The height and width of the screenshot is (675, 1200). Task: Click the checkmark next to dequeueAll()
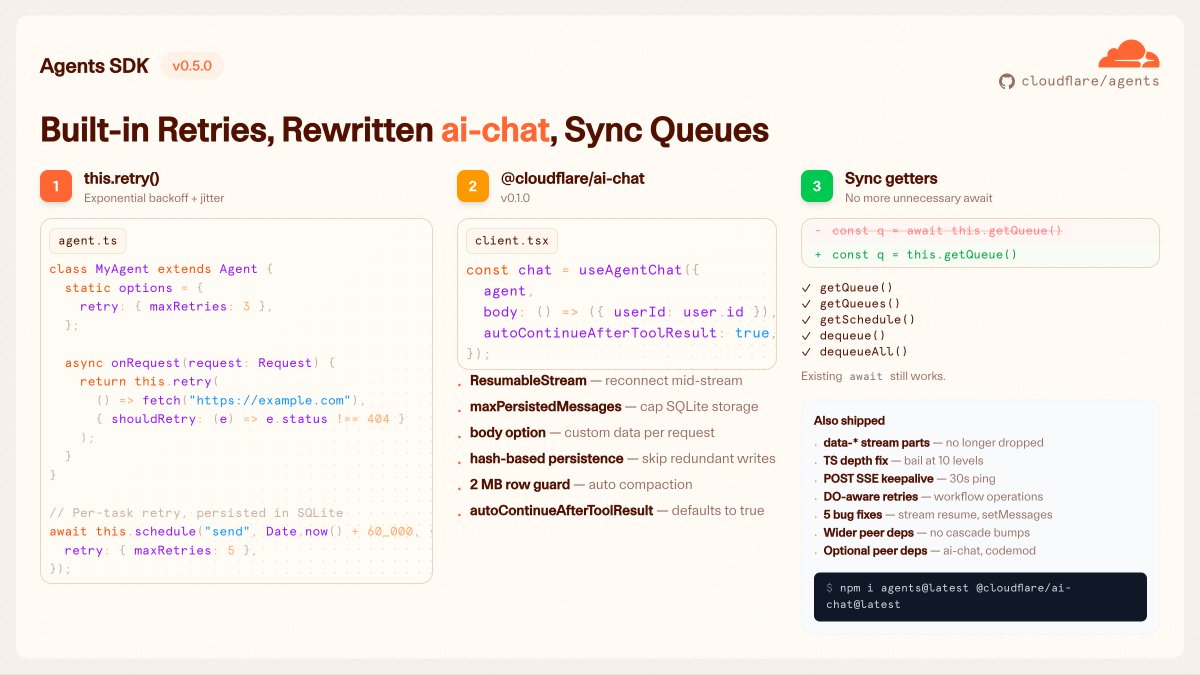tap(806, 352)
